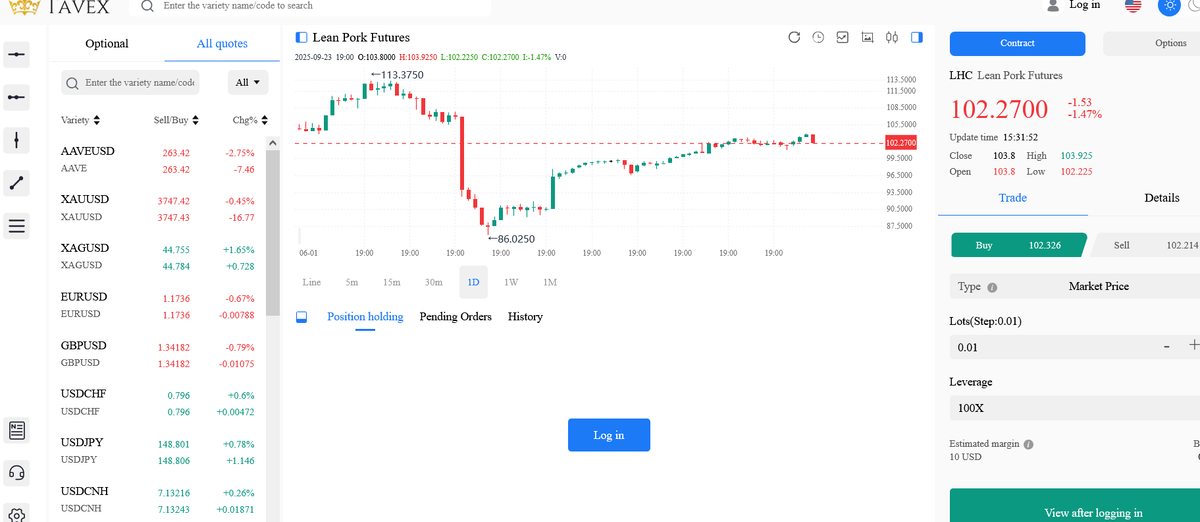This screenshot has height=522, width=1200.
Task: Click the quotes list scrollbar
Action: click(272, 230)
